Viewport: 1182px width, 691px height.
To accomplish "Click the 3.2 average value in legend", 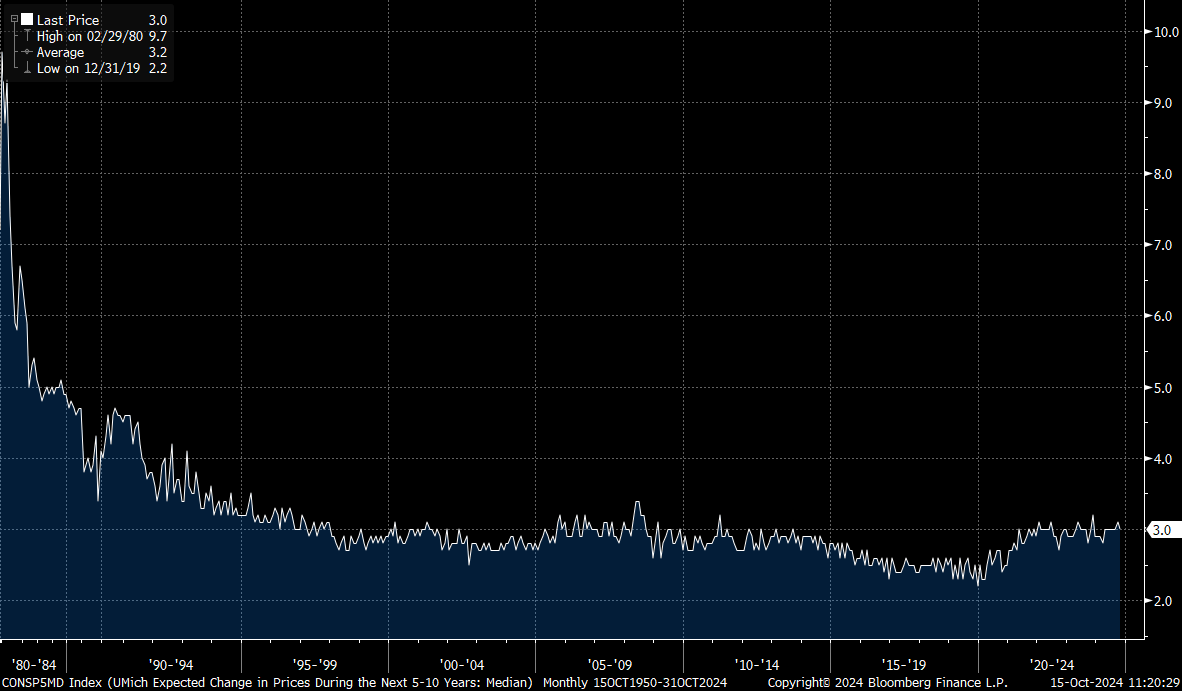I will coord(158,53).
